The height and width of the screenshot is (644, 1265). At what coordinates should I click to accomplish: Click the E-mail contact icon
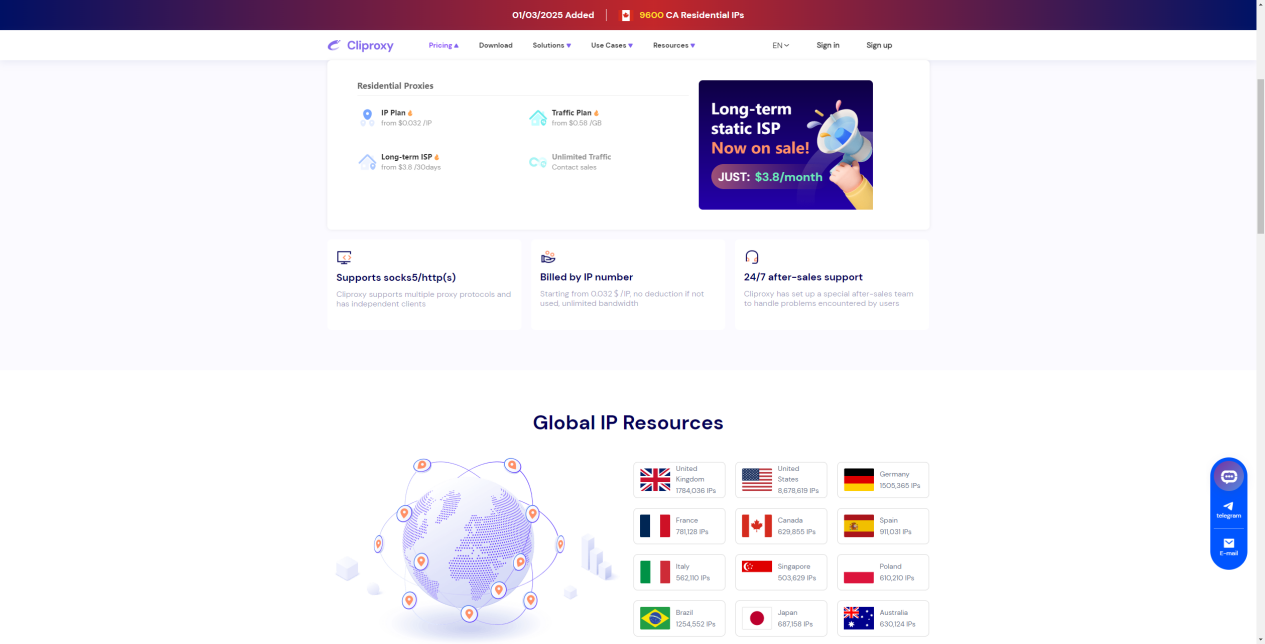click(1228, 546)
